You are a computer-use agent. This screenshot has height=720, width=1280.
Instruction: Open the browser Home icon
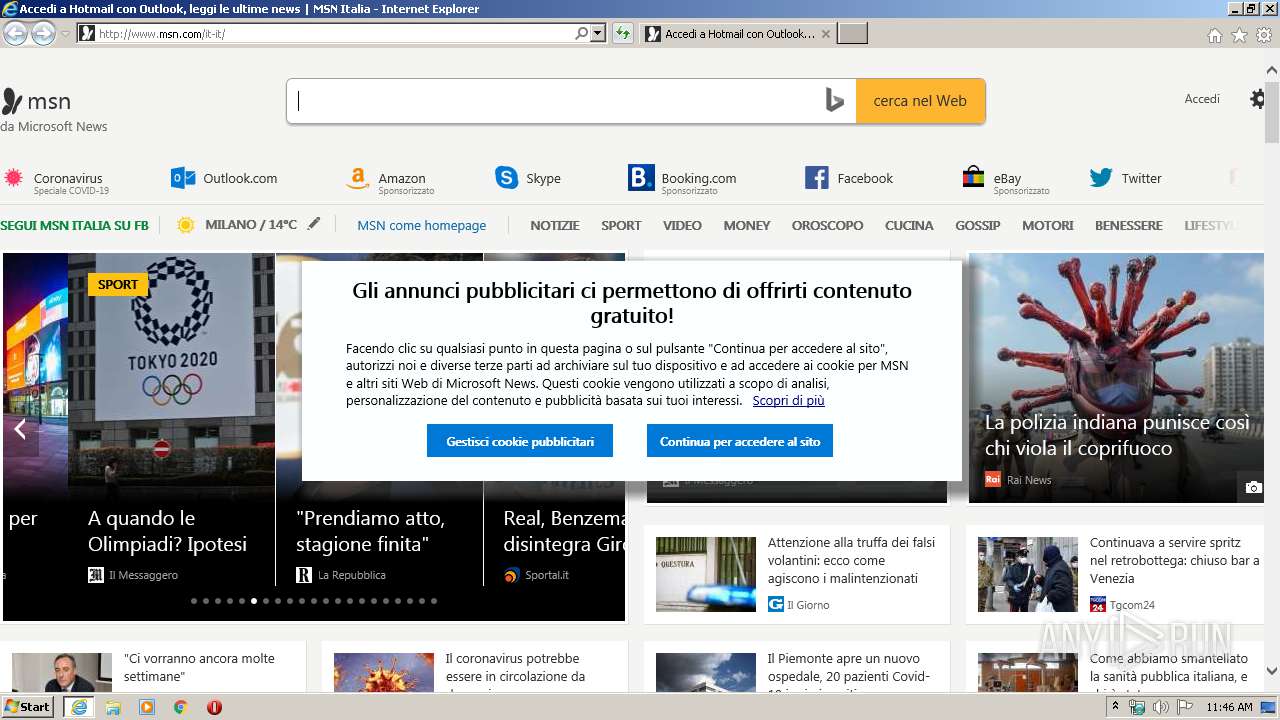pyautogui.click(x=1214, y=35)
